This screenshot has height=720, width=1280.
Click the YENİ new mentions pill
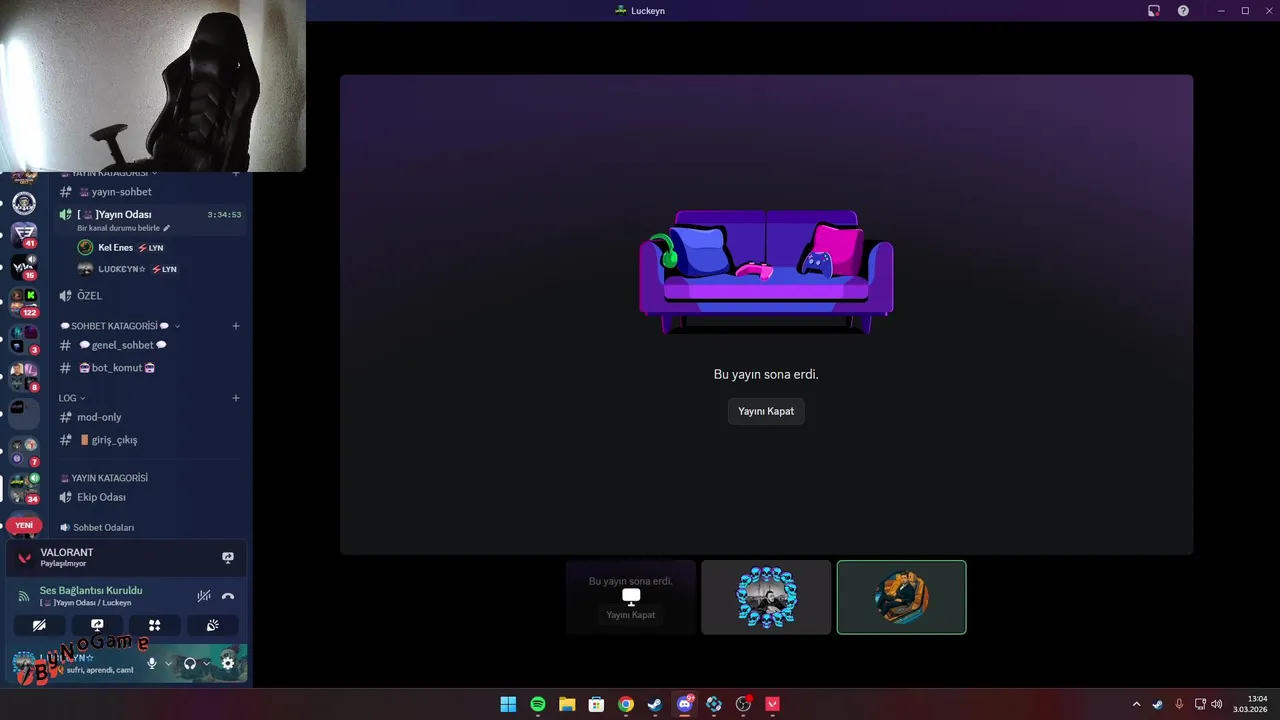[x=24, y=525]
